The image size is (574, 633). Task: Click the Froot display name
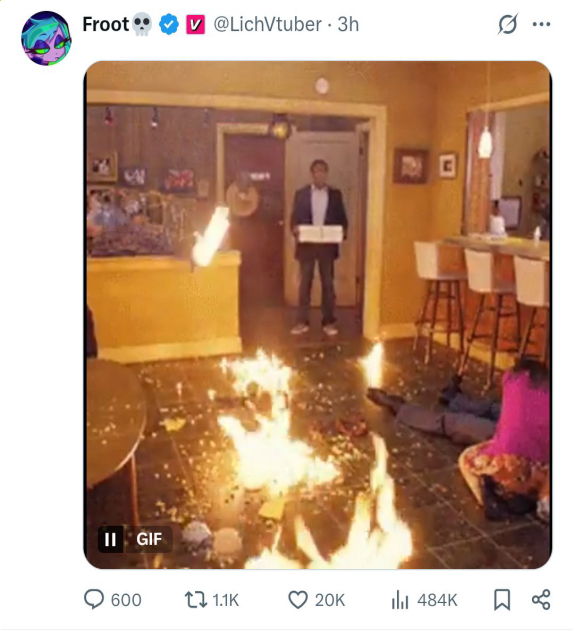click(x=105, y=24)
